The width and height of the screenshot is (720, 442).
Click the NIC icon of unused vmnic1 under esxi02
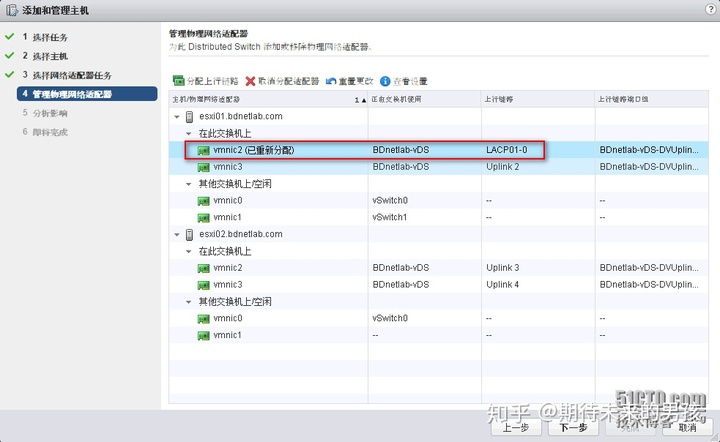(x=203, y=336)
